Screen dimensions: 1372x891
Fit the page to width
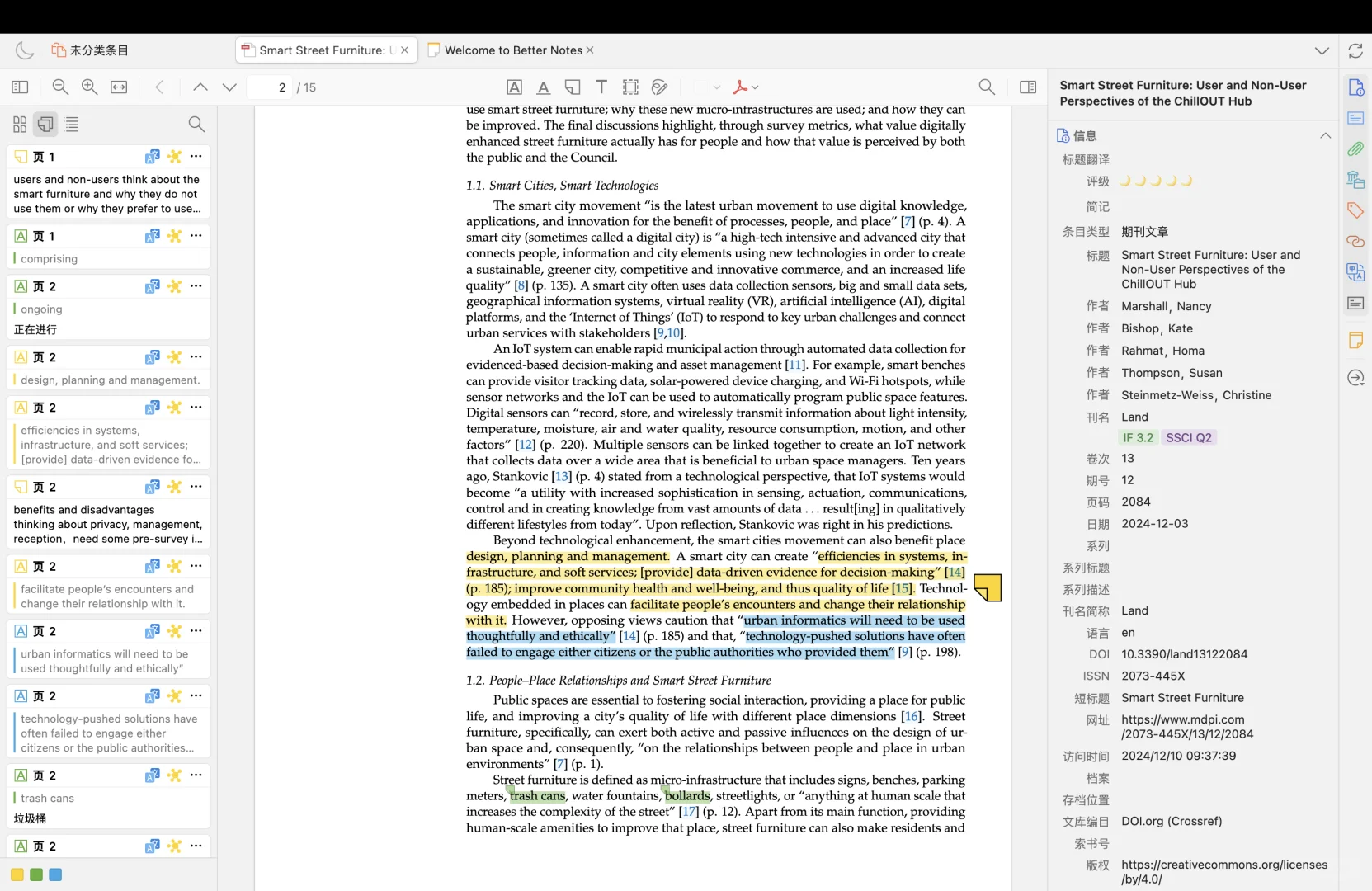[119, 87]
